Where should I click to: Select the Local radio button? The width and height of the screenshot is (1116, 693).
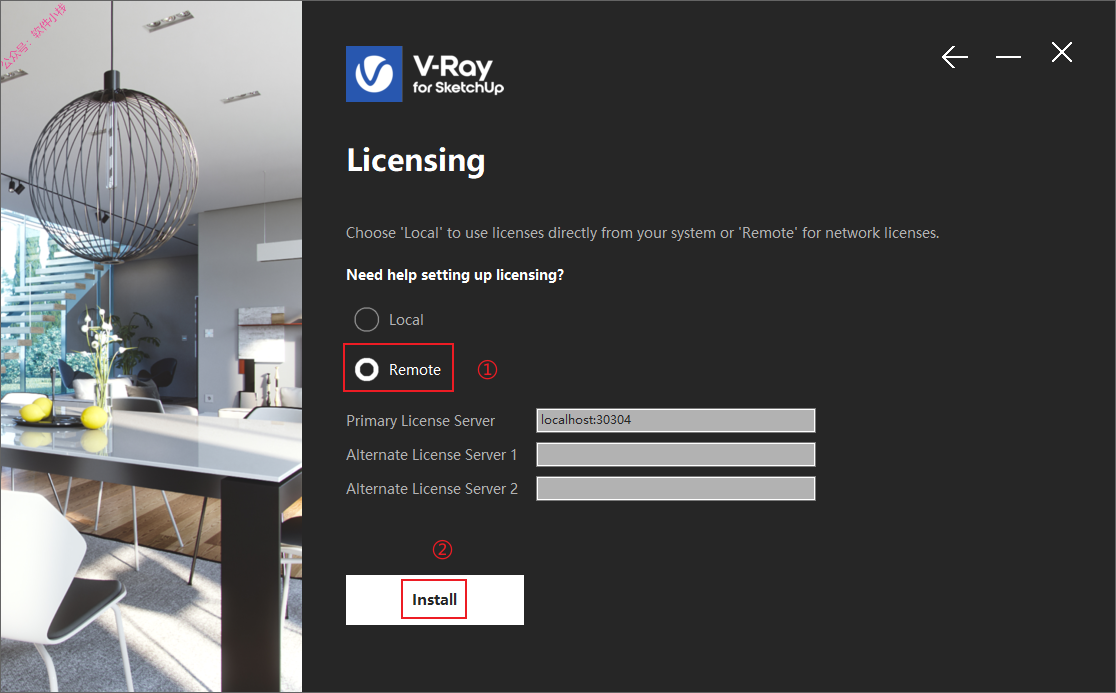point(367,319)
